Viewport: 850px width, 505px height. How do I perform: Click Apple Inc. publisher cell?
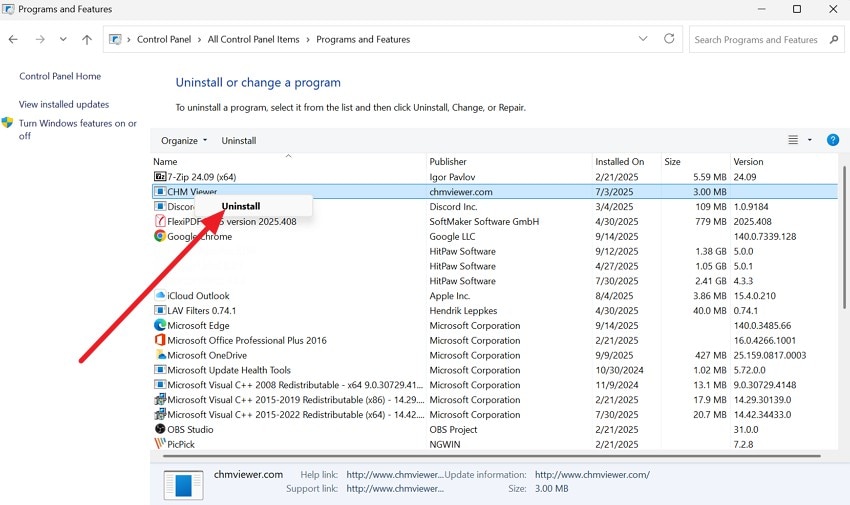[x=449, y=295]
